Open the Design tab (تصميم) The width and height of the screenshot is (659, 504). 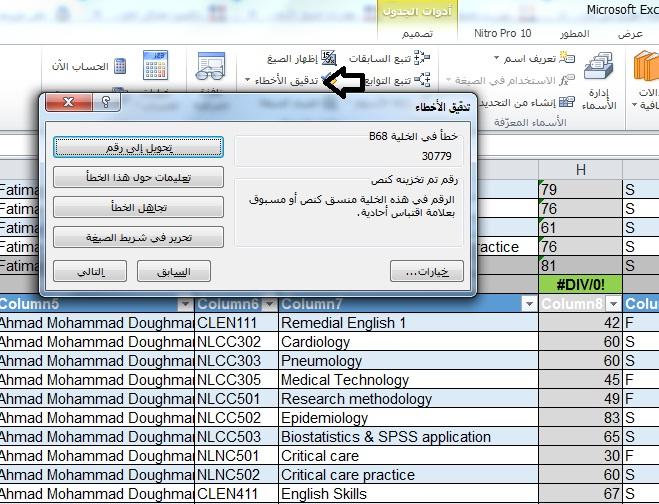(x=417, y=34)
